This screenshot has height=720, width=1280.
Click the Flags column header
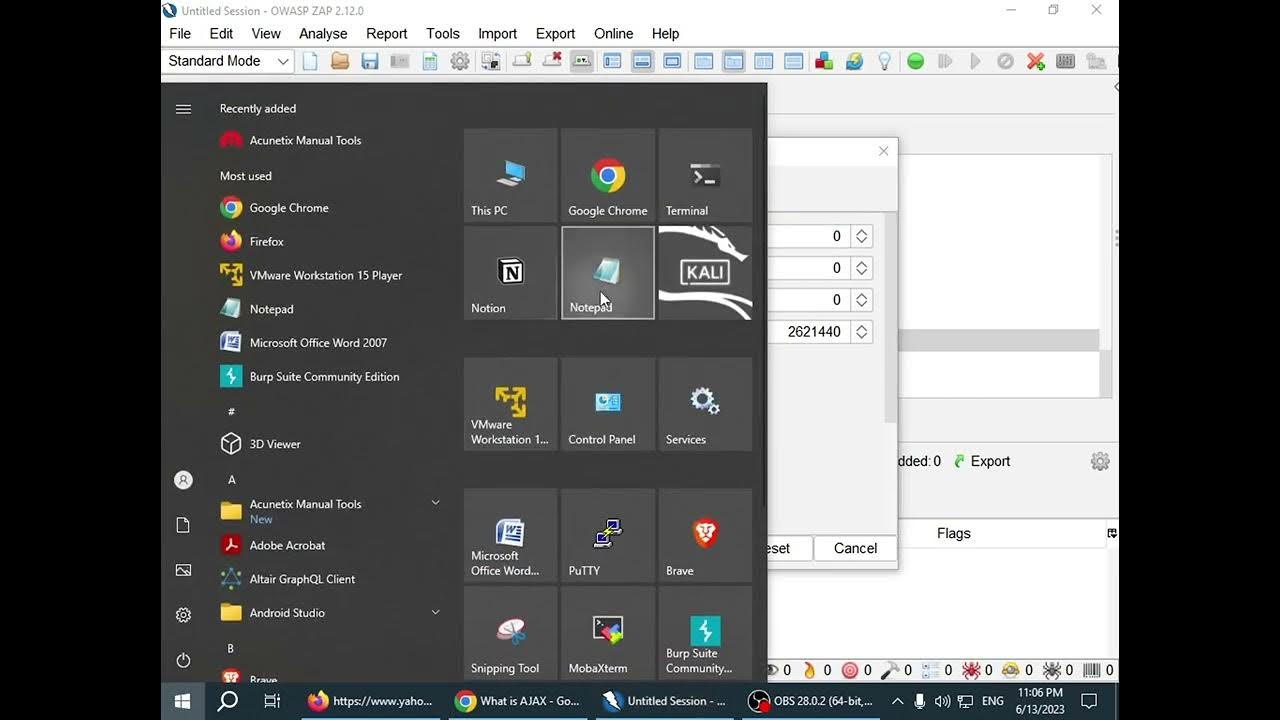tap(953, 533)
